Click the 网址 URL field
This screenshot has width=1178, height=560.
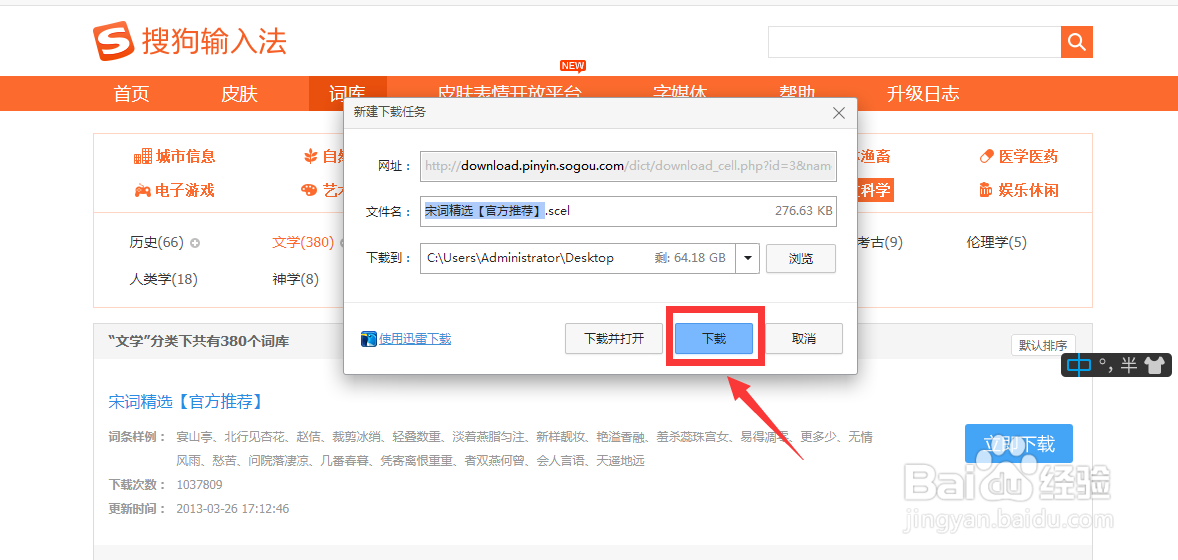click(628, 166)
